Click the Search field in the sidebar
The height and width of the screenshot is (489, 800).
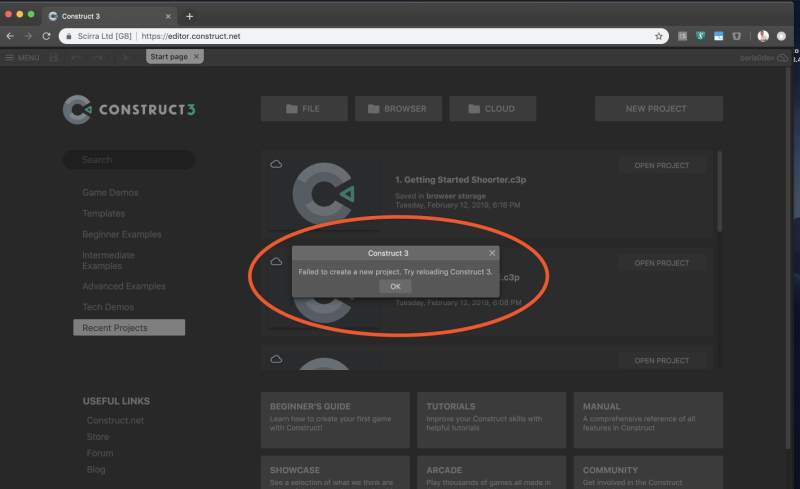[x=128, y=160]
